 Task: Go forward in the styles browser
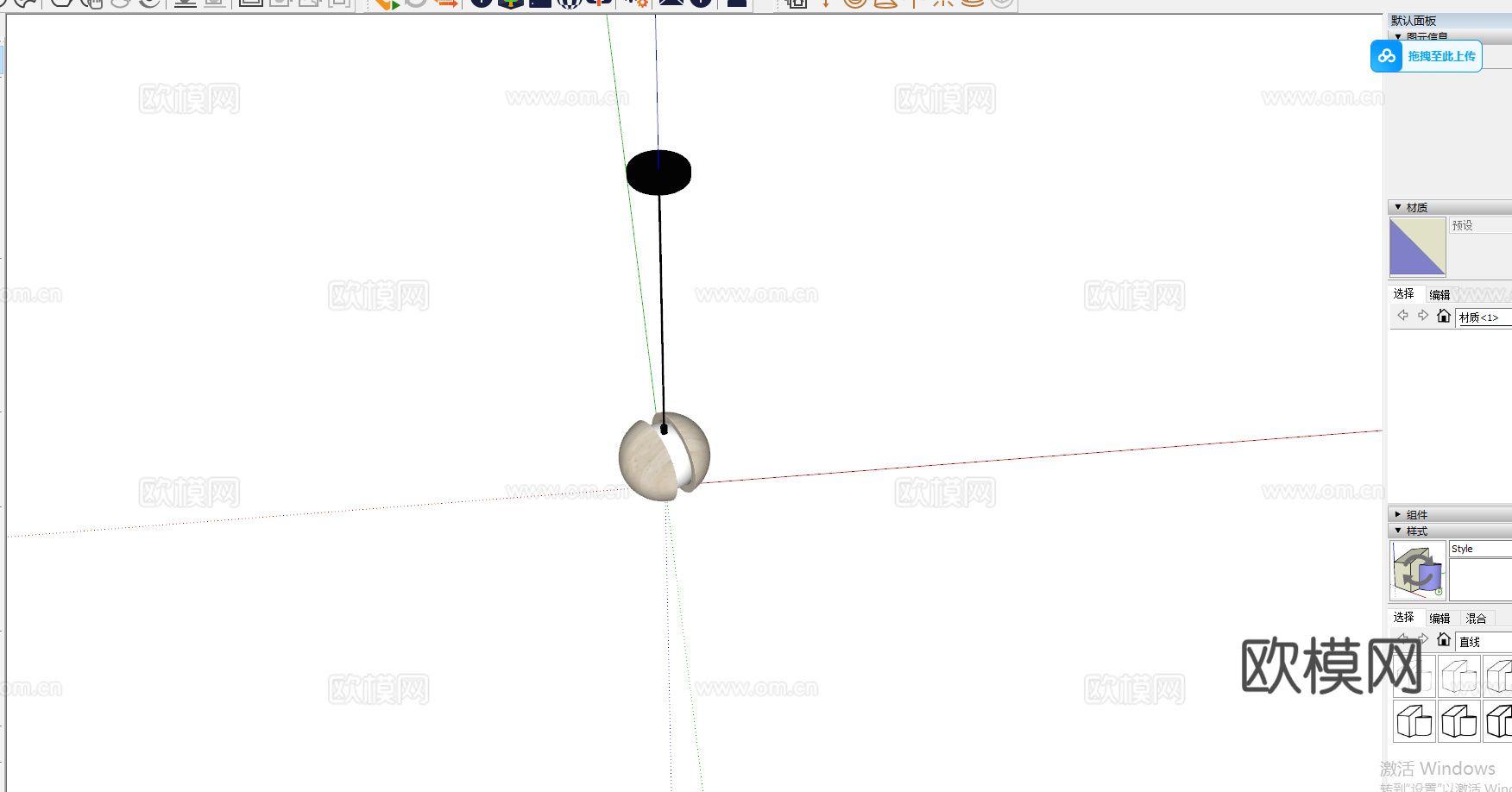(x=1422, y=639)
